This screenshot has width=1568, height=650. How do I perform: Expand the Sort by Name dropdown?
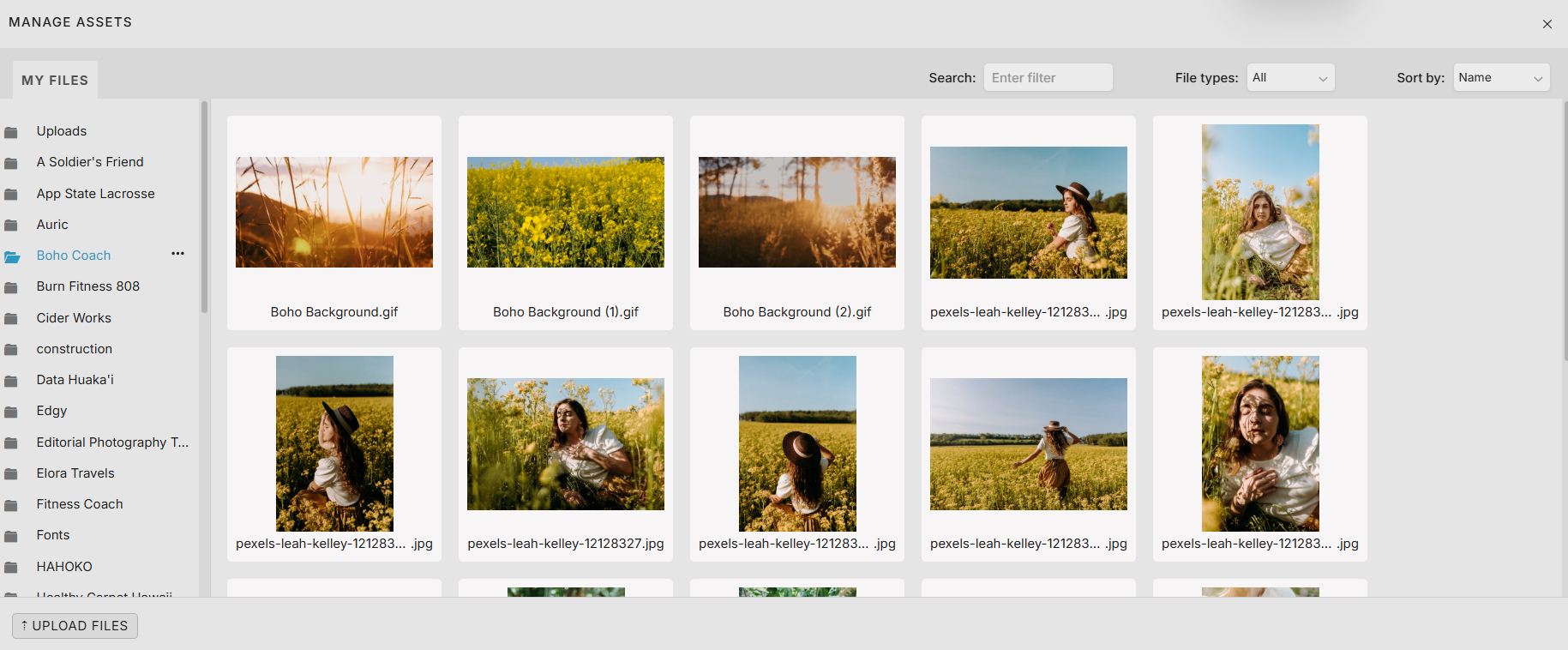tap(1500, 78)
